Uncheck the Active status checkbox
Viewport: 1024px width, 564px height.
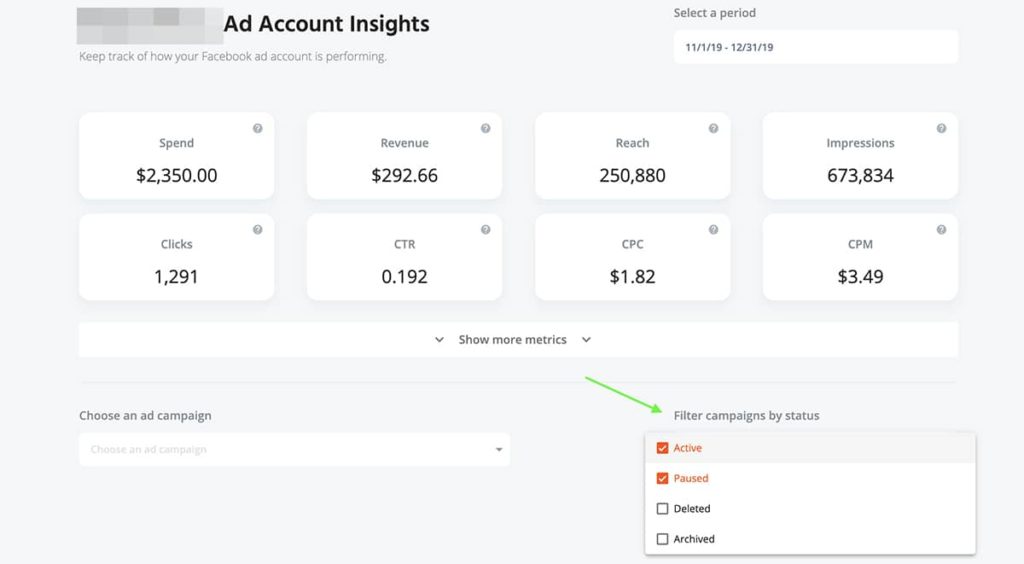pos(662,448)
